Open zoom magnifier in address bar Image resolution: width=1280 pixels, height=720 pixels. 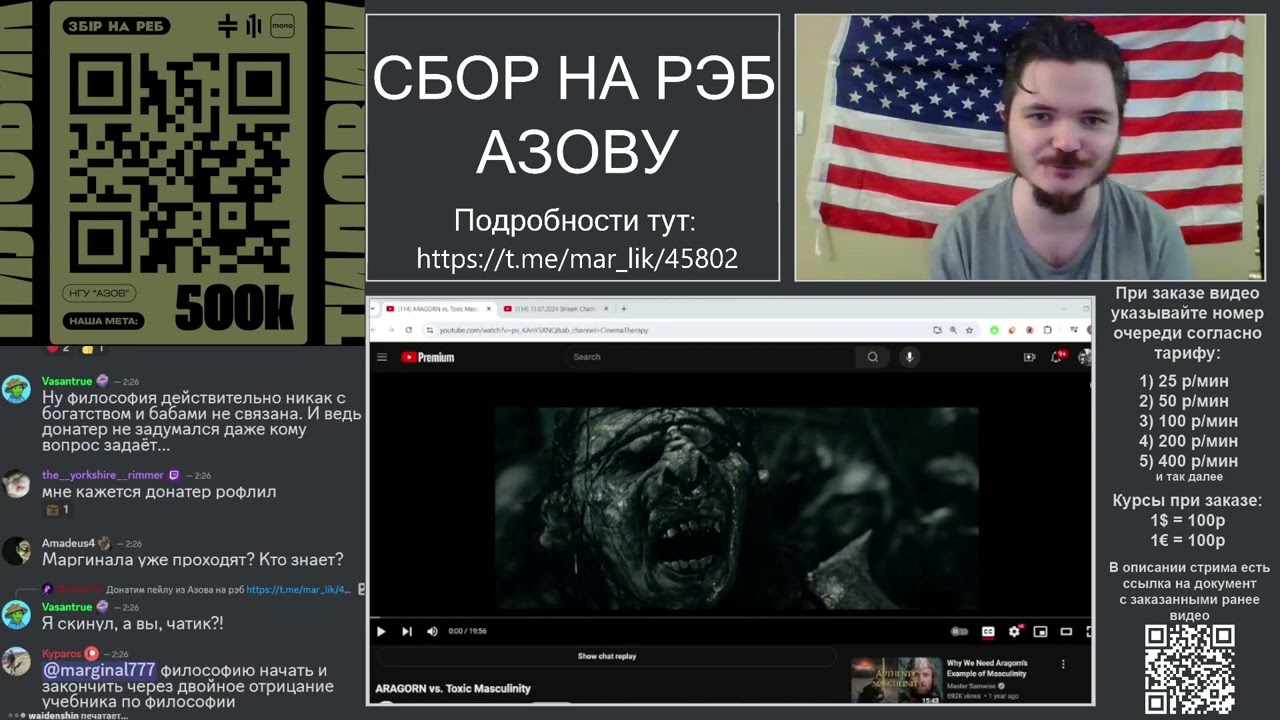[x=953, y=330]
